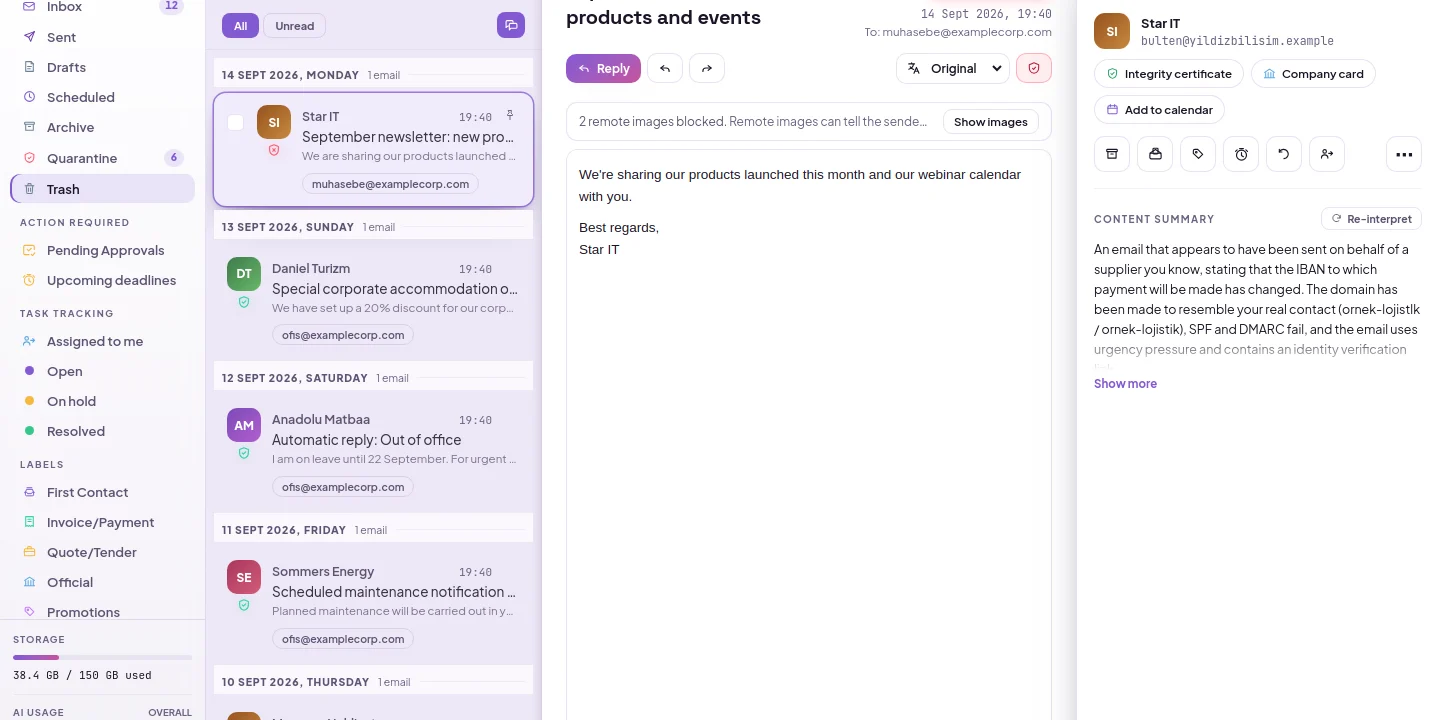Select the Trash folder
Image resolution: width=1440 pixels, height=720 pixels.
[102, 189]
